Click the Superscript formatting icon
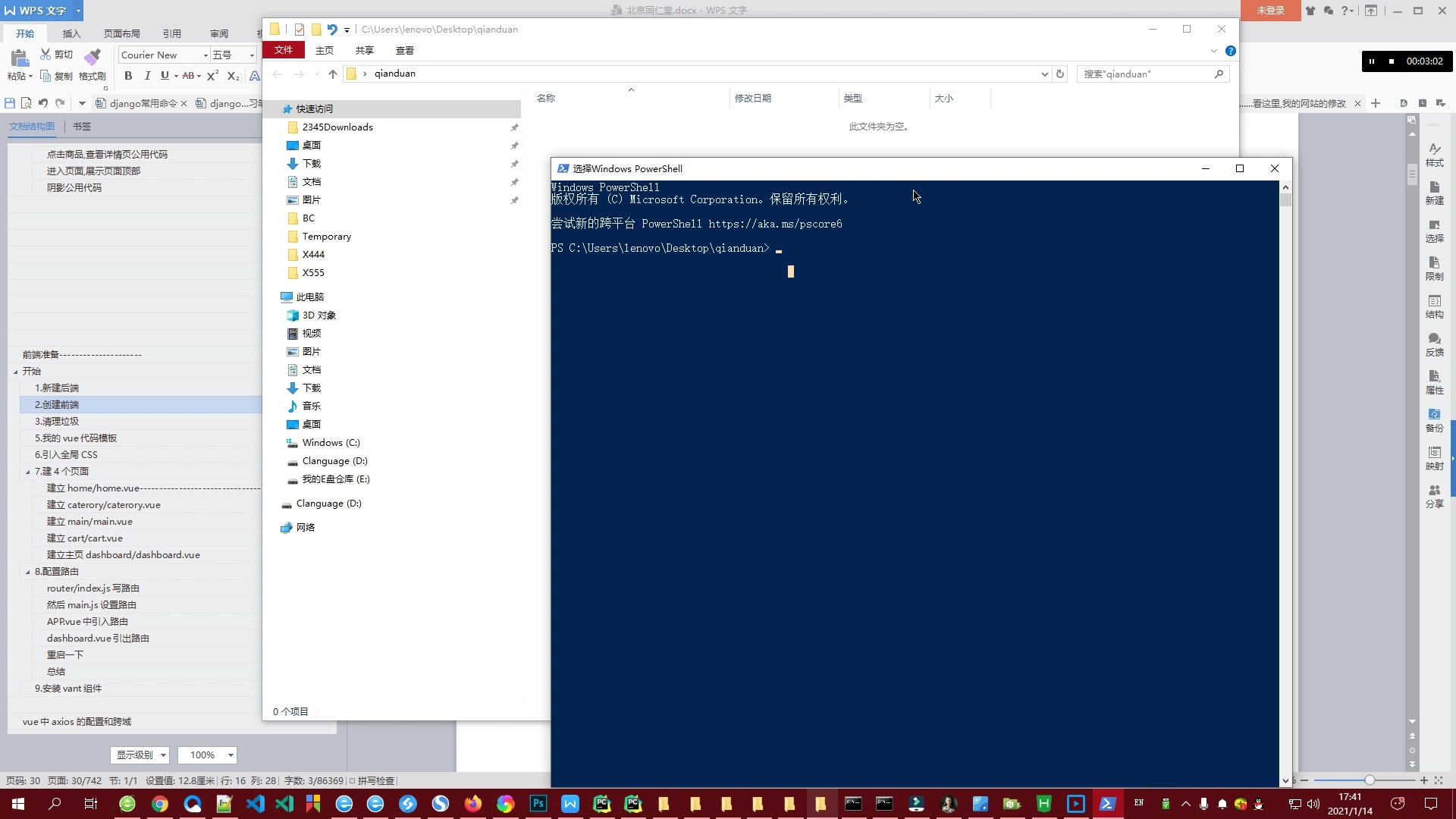 point(213,76)
